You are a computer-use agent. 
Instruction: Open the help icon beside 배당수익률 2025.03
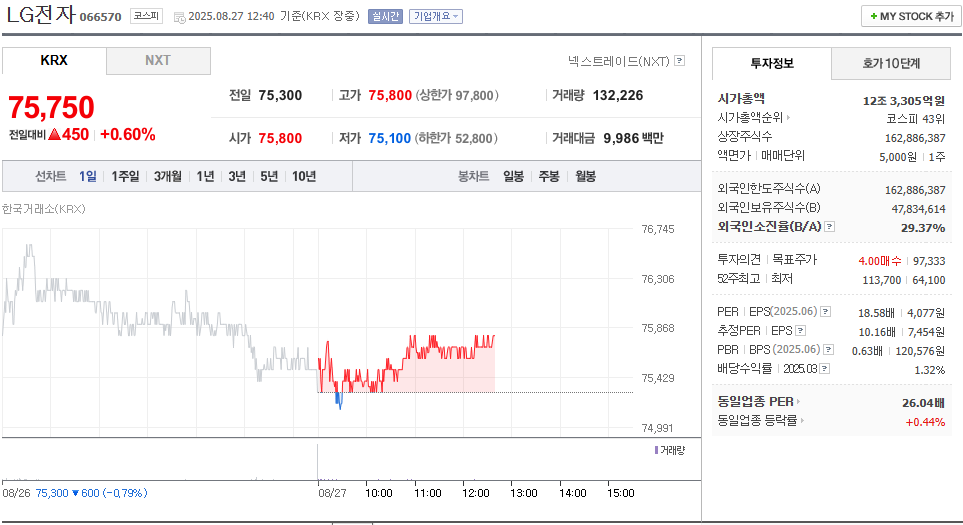[x=825, y=368]
